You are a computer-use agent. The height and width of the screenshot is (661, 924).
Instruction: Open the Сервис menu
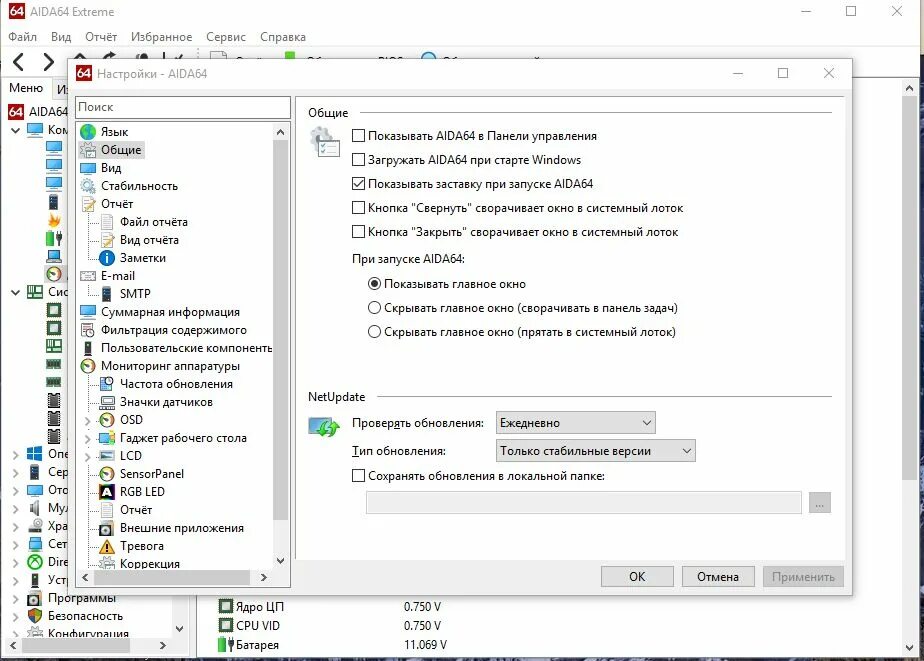(226, 37)
